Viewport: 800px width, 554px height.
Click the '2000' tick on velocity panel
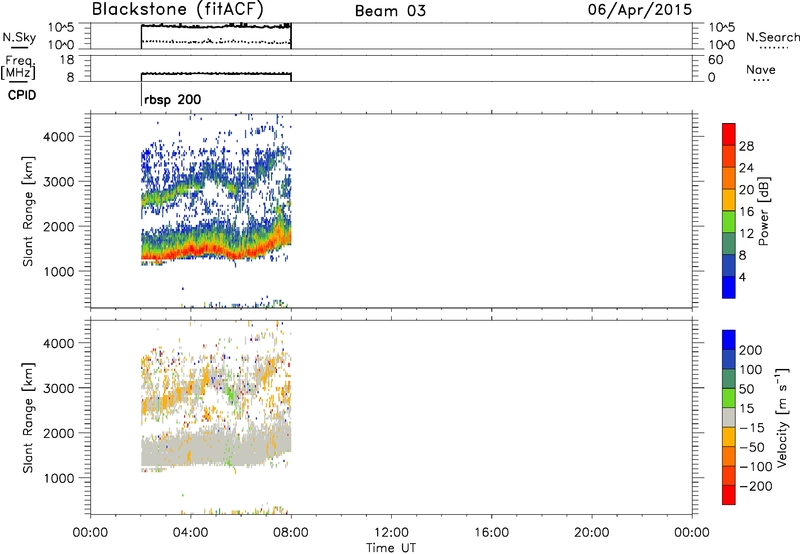[x=58, y=433]
